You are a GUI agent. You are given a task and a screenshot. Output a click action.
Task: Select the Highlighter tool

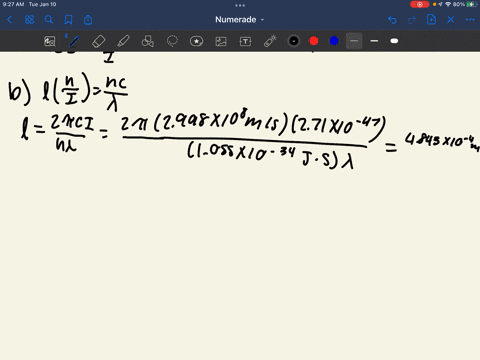coord(123,41)
